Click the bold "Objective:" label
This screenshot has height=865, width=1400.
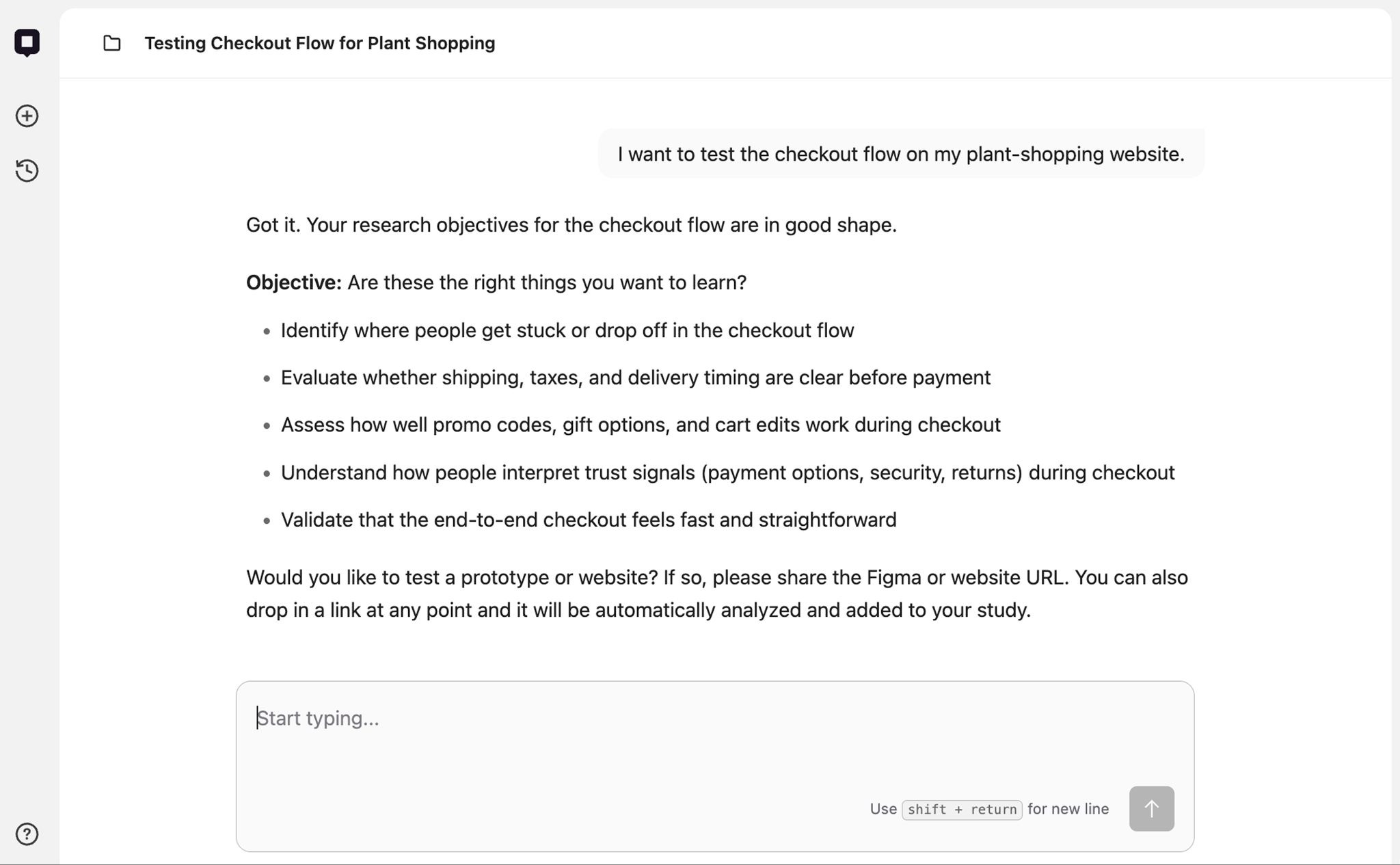[293, 282]
